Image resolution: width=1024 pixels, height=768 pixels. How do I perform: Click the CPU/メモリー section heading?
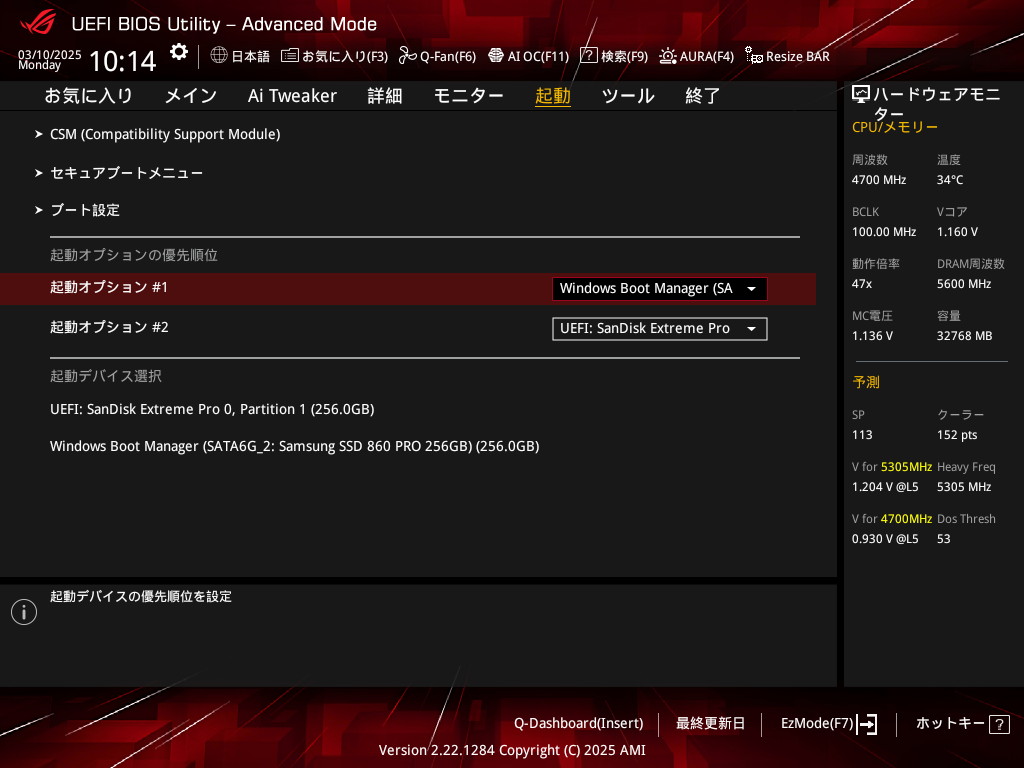point(895,127)
